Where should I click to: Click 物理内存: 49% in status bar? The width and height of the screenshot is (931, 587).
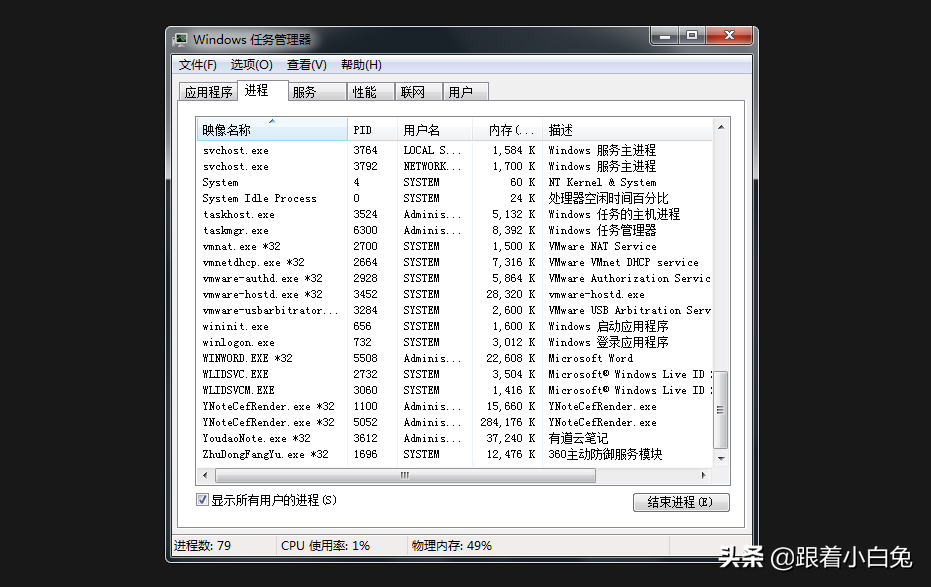452,545
